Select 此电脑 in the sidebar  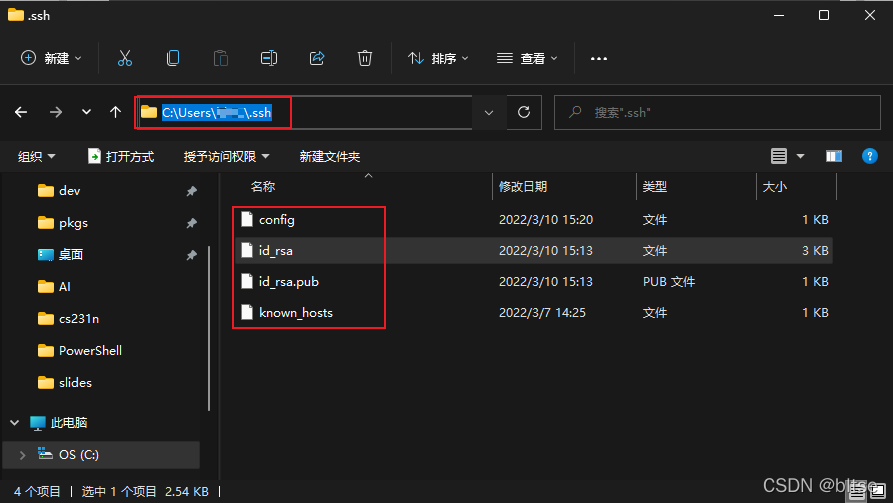68,423
